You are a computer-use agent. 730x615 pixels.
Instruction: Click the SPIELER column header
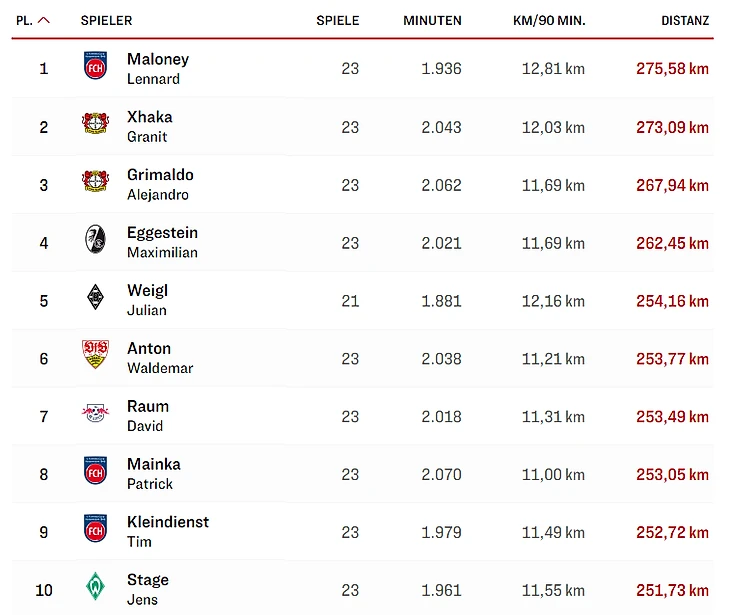(x=106, y=20)
